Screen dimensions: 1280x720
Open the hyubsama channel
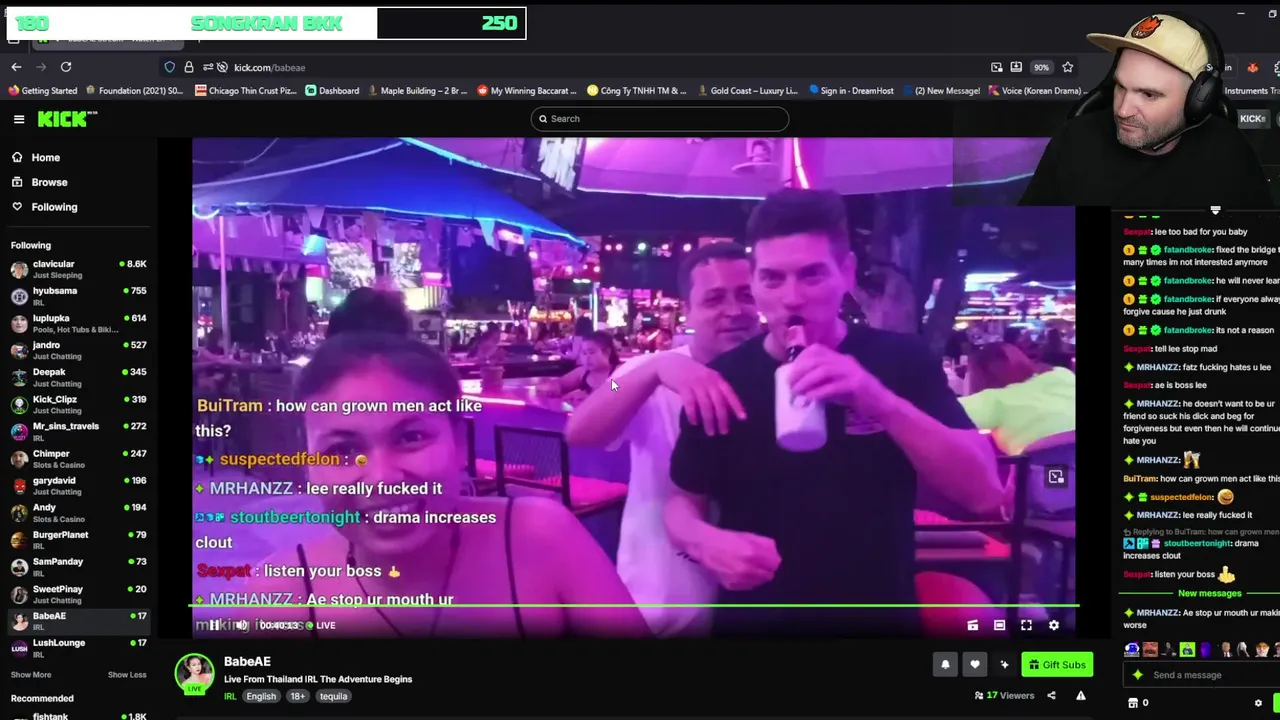78,295
